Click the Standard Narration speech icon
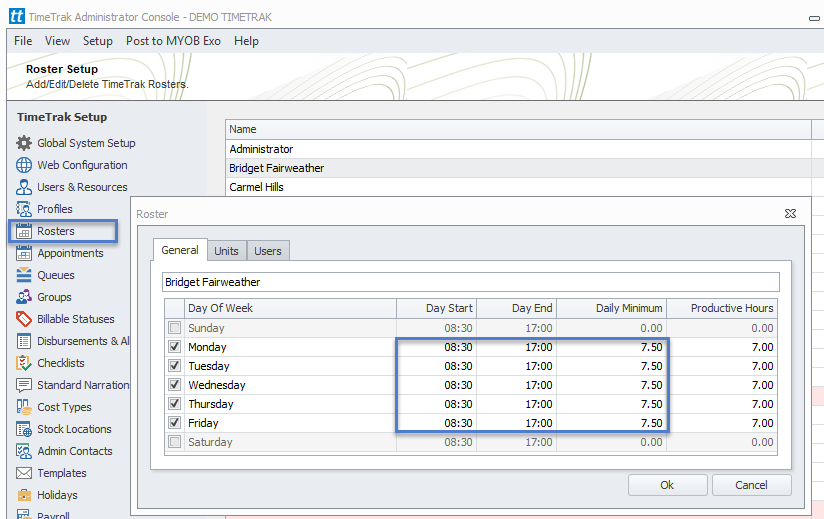824x519 pixels. click(24, 385)
